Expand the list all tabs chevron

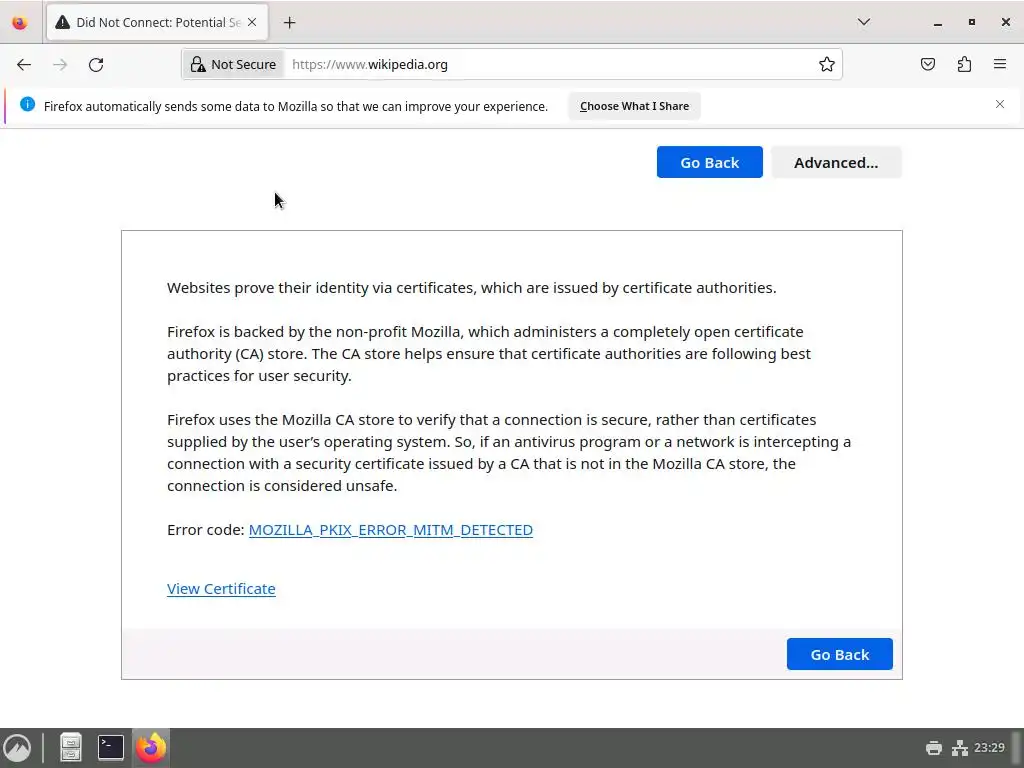click(864, 22)
